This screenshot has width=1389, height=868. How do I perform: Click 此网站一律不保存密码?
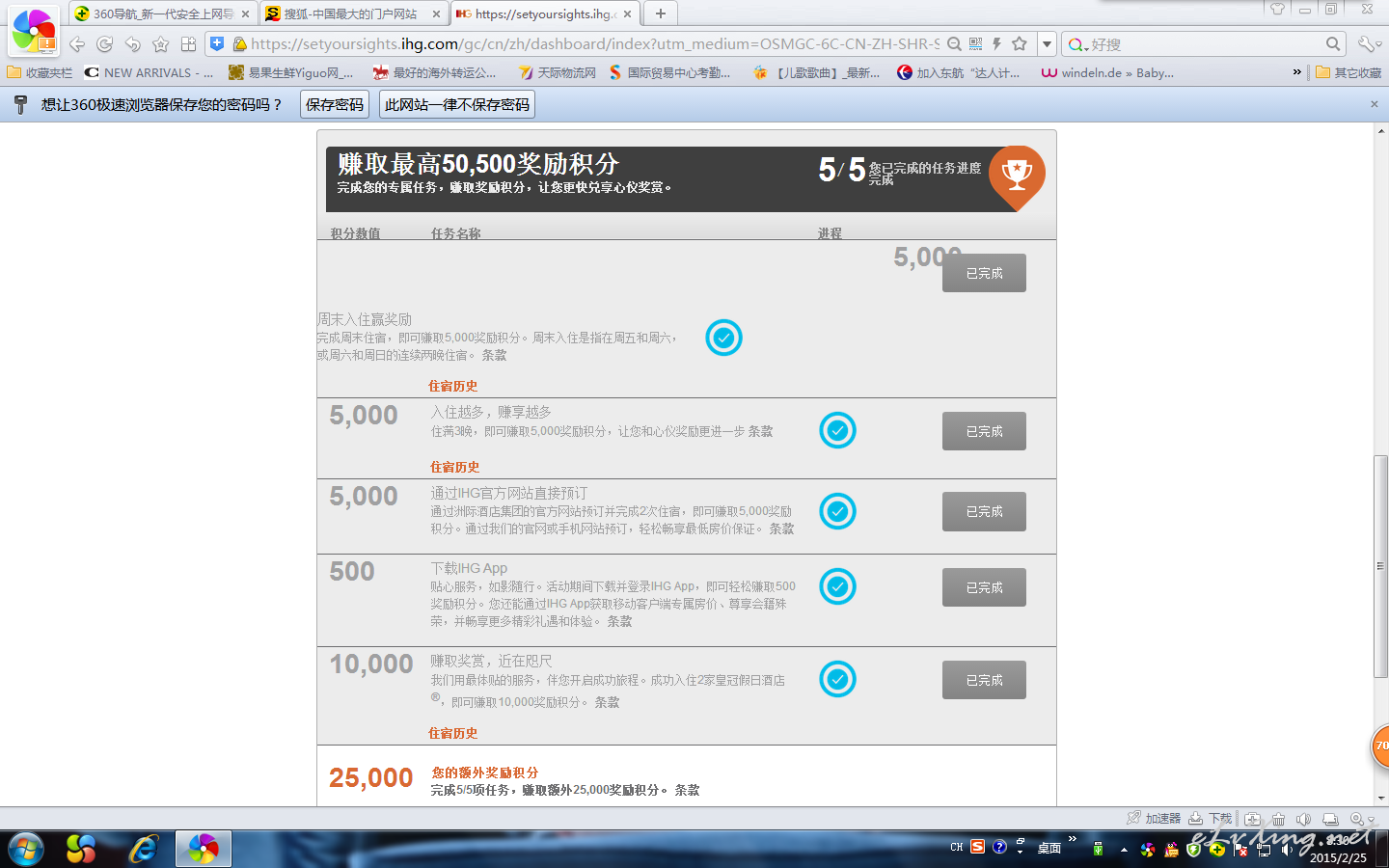(457, 104)
